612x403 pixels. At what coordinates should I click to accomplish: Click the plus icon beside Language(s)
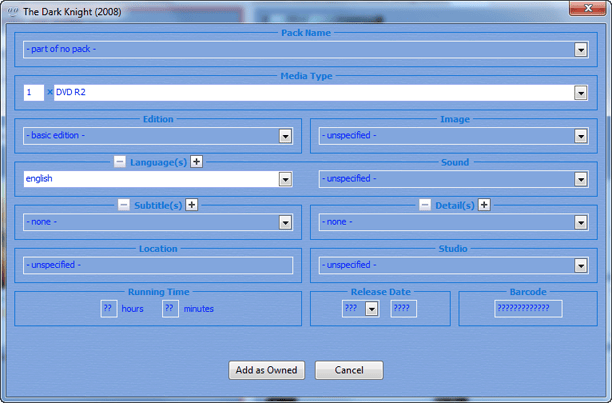pos(196,162)
